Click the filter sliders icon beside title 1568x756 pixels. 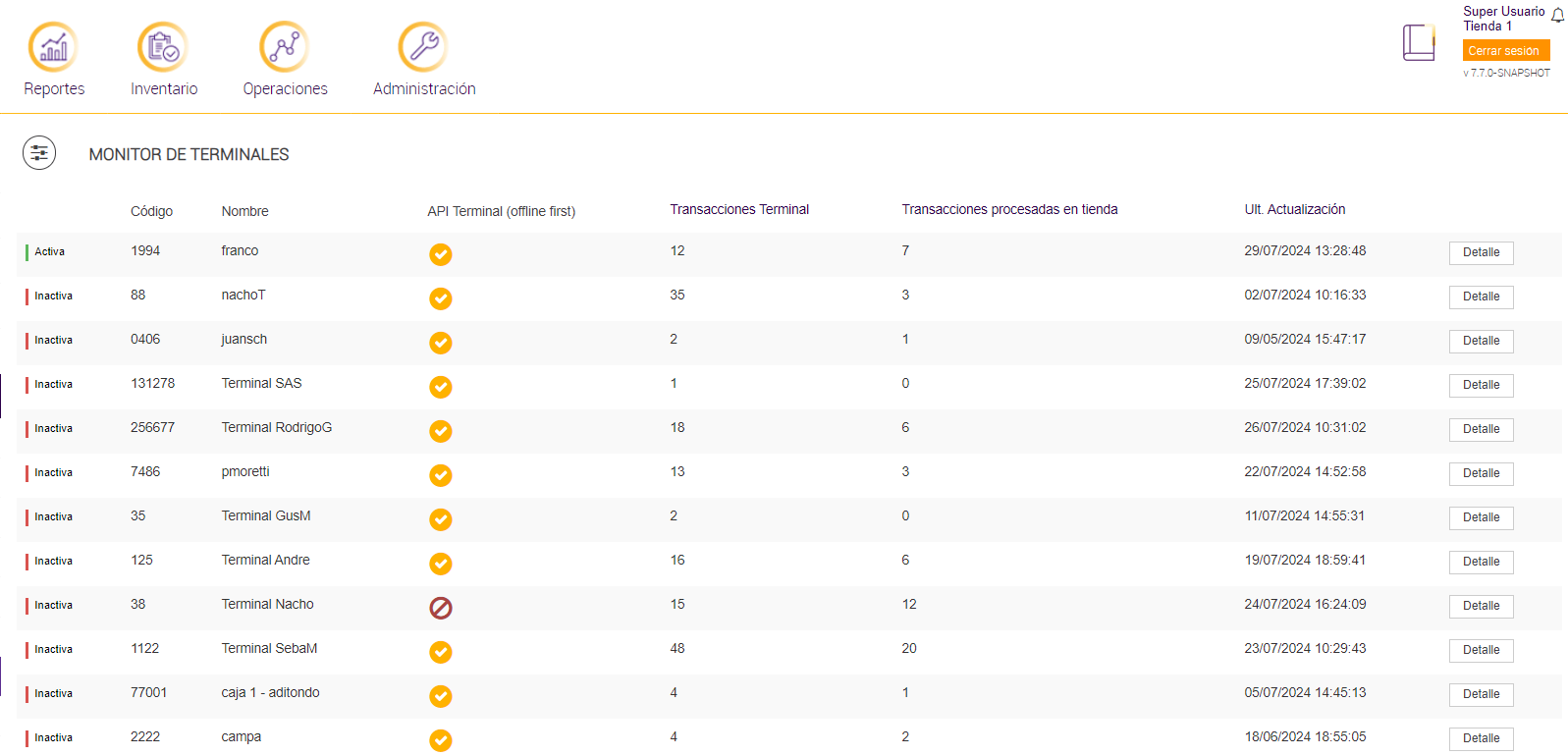point(39,153)
